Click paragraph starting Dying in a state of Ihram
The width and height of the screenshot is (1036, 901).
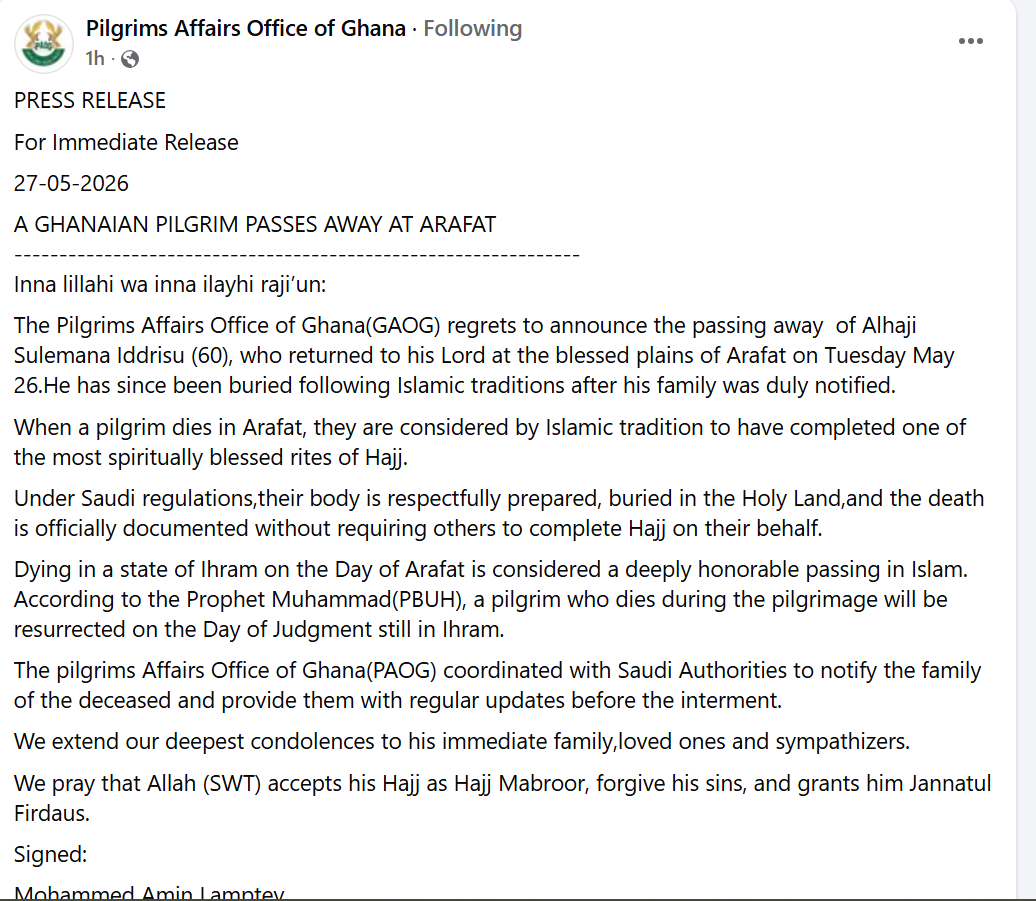[491, 599]
